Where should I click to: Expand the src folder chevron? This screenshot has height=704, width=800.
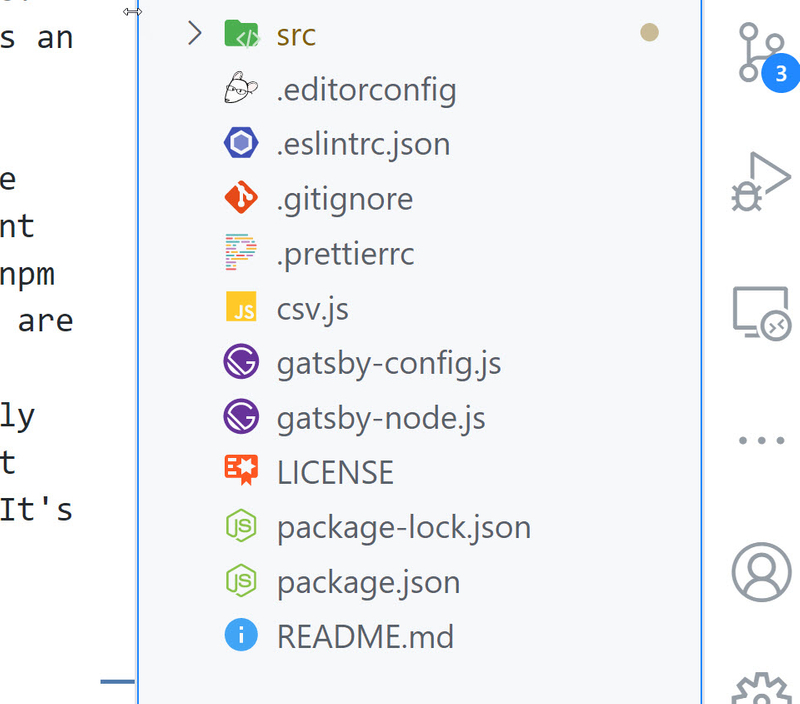tap(194, 33)
